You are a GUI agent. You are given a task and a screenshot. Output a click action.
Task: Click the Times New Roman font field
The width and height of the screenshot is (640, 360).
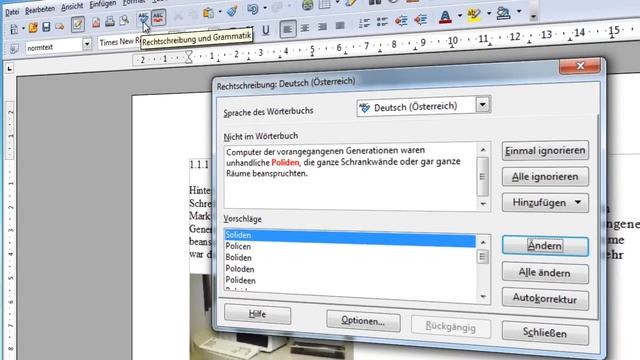click(x=119, y=42)
